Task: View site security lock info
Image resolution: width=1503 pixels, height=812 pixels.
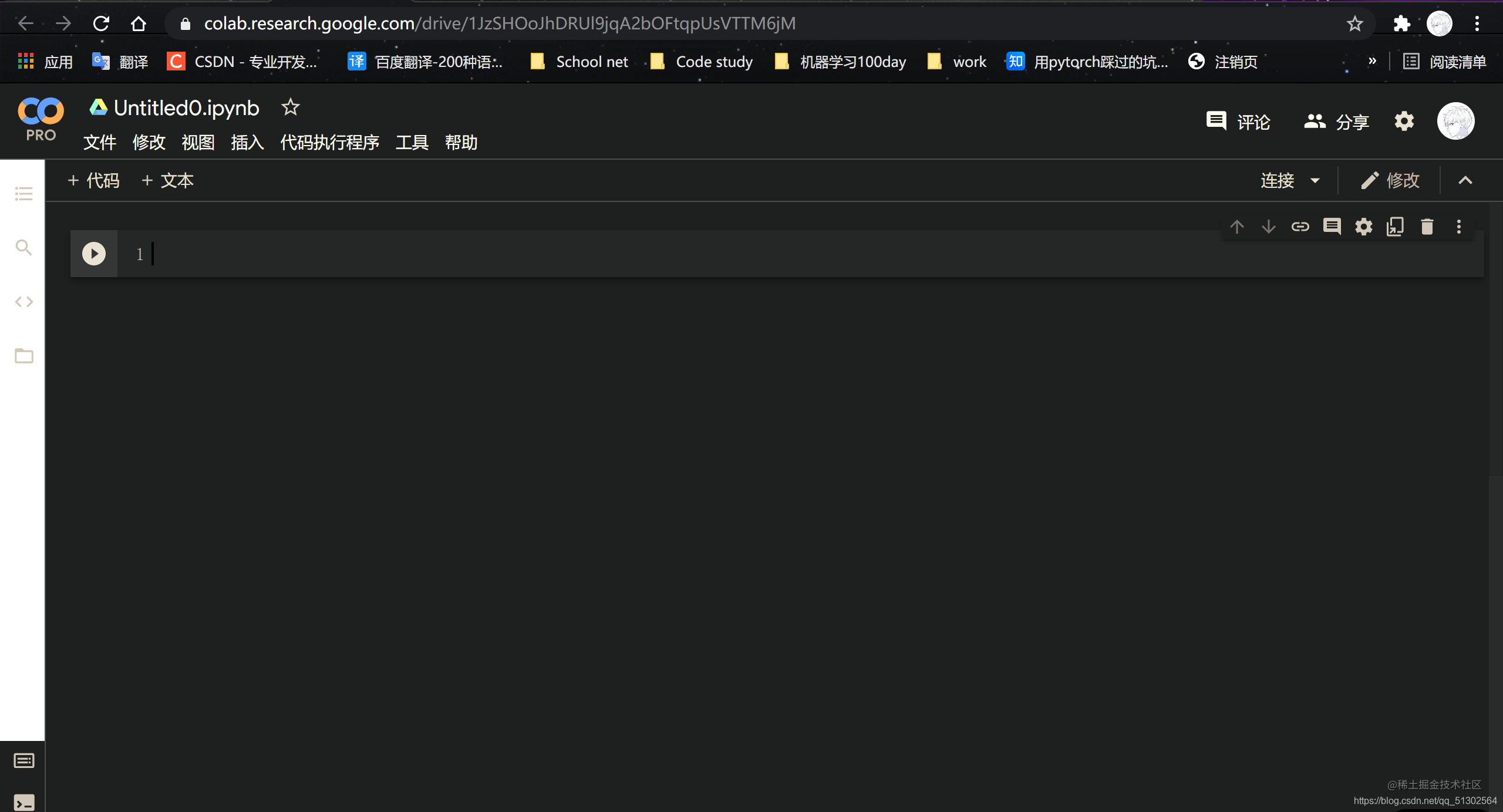Action: pyautogui.click(x=186, y=23)
